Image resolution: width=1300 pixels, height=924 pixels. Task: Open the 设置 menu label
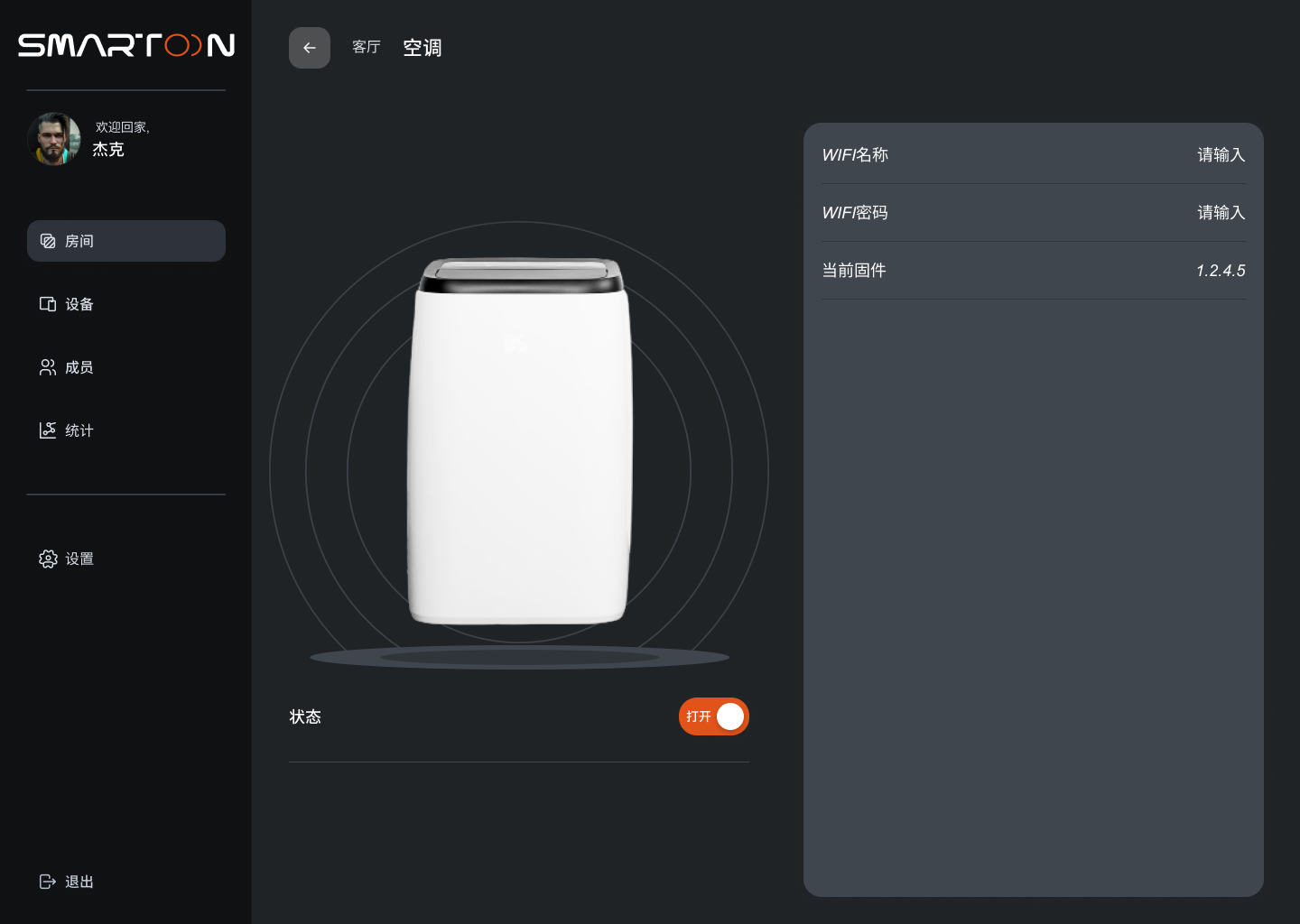point(79,559)
